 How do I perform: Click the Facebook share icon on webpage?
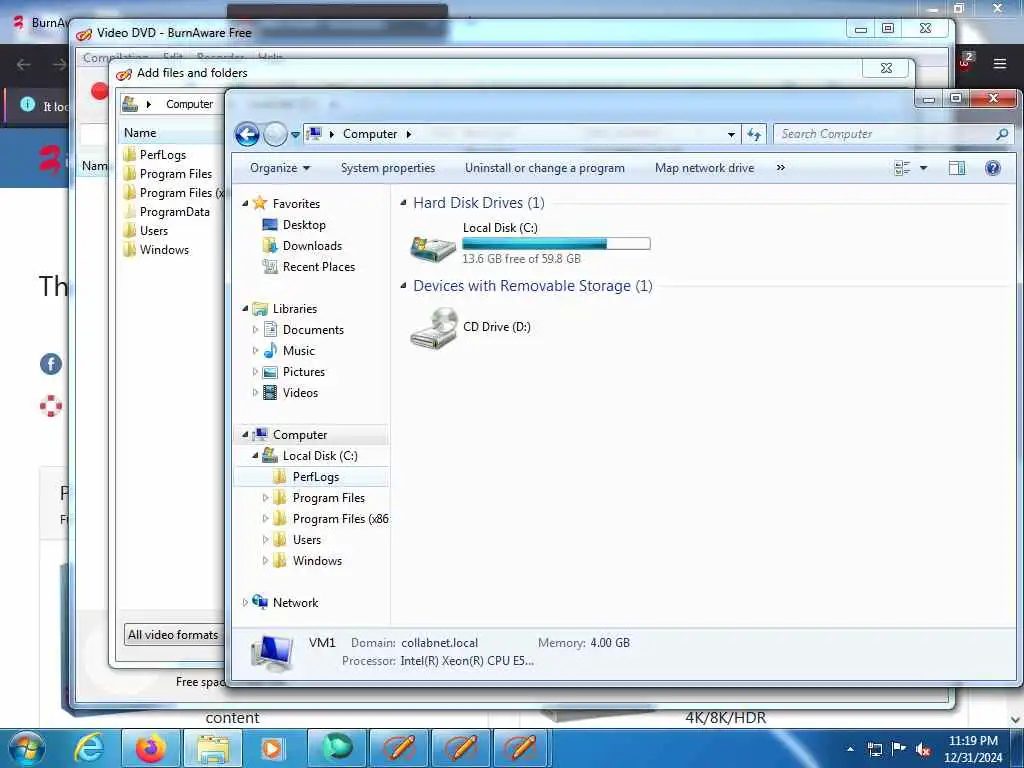[51, 364]
